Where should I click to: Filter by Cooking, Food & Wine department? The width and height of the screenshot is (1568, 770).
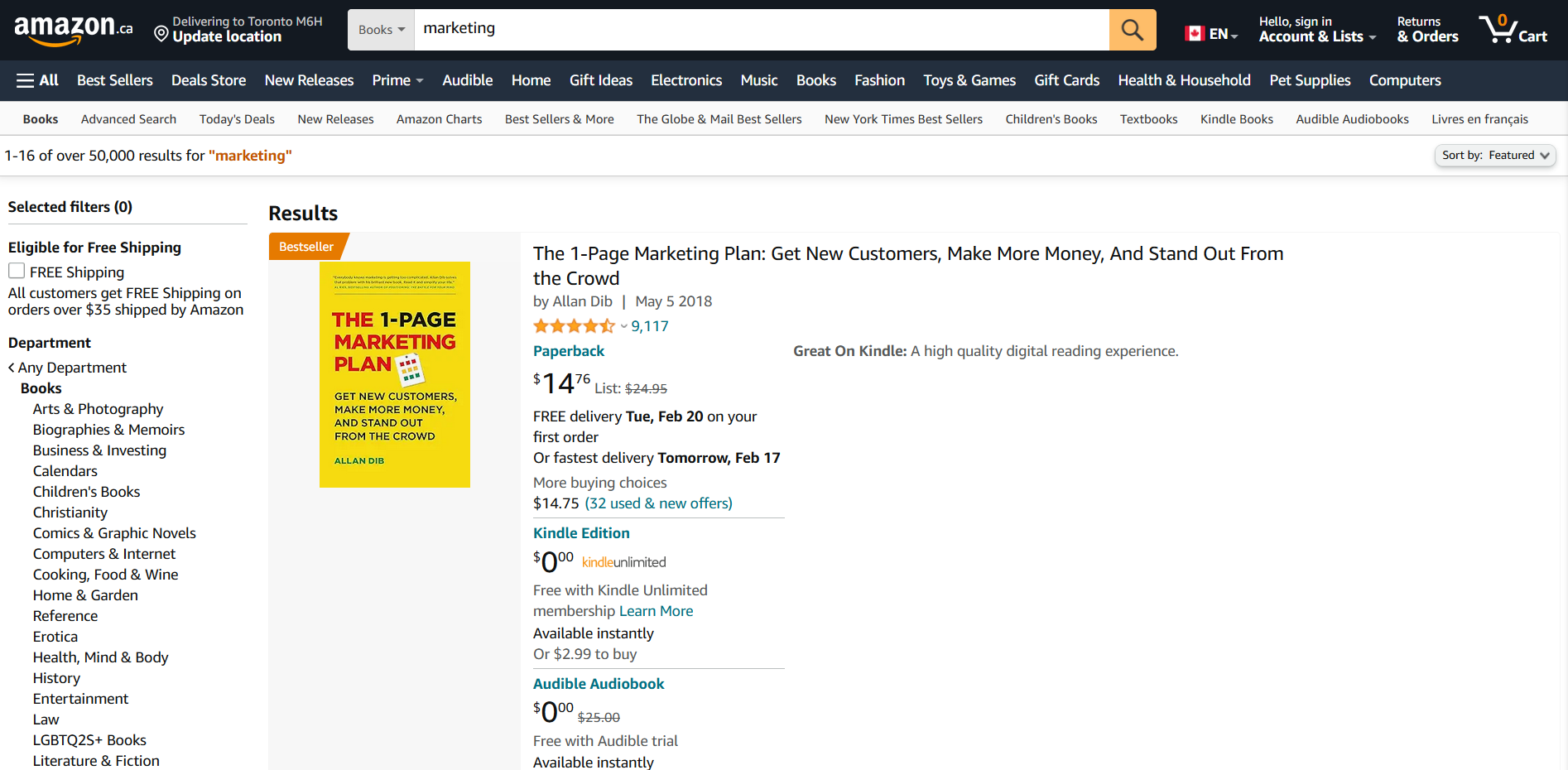pyautogui.click(x=105, y=575)
